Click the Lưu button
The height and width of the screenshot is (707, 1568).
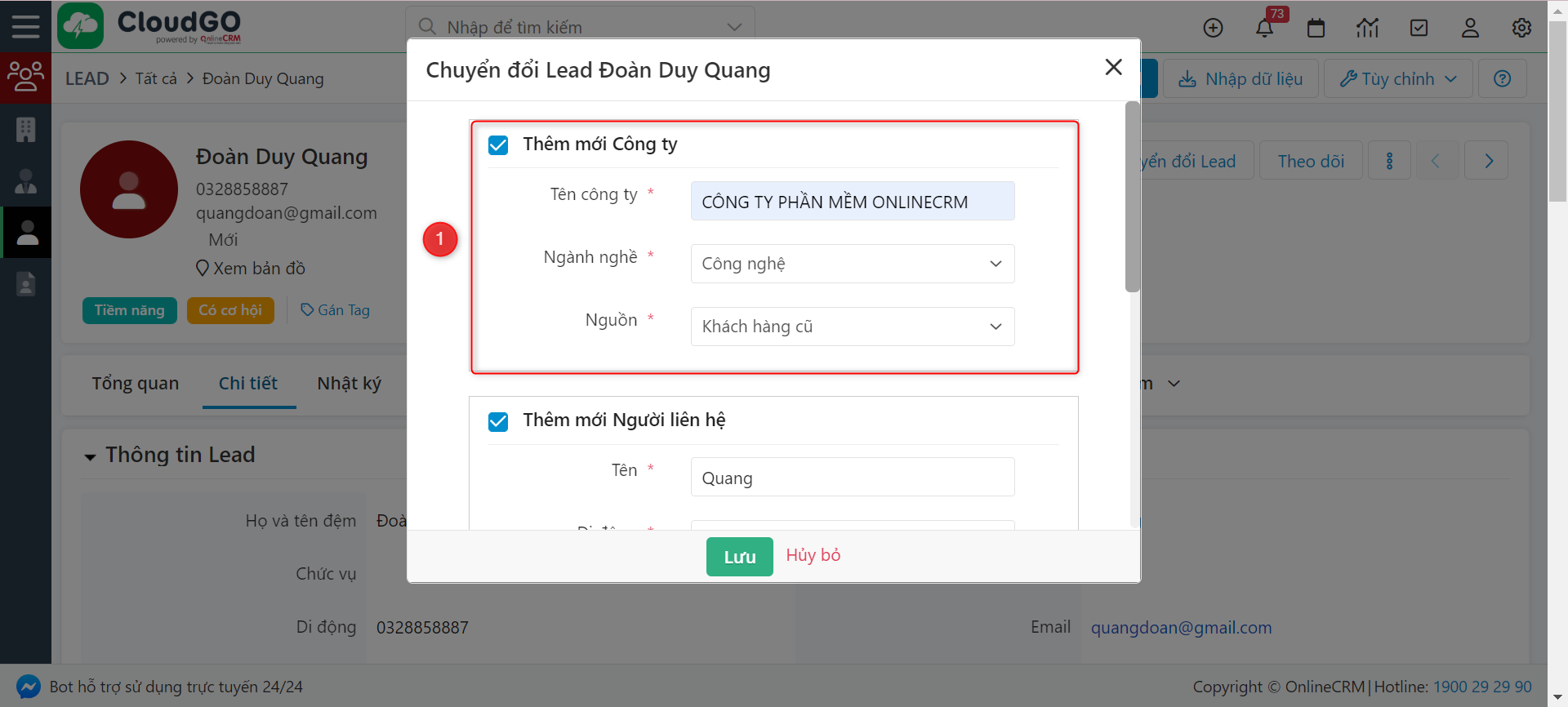739,557
